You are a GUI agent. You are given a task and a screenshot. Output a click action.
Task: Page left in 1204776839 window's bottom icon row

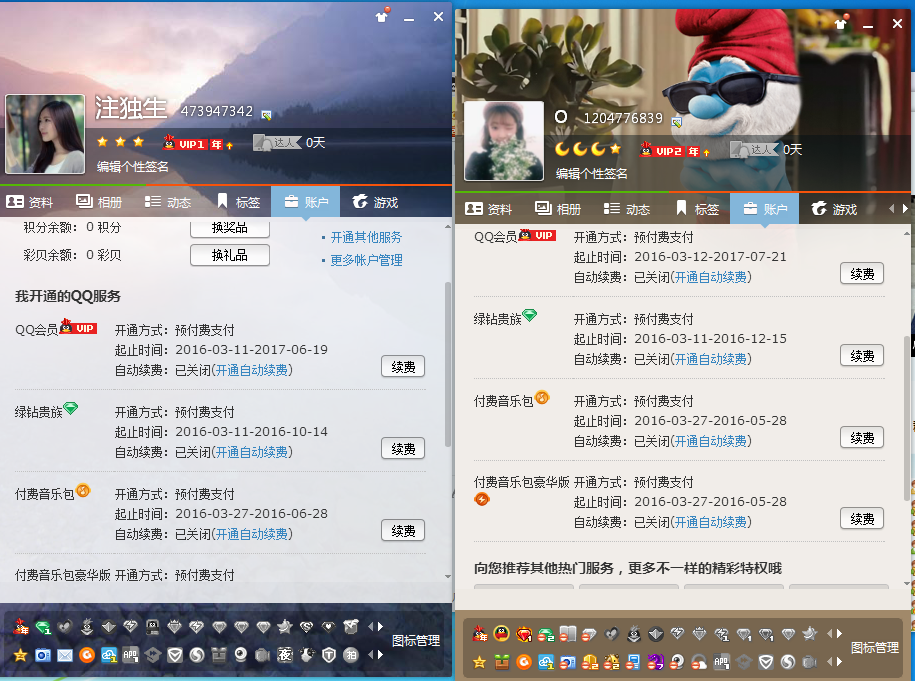coord(829,662)
